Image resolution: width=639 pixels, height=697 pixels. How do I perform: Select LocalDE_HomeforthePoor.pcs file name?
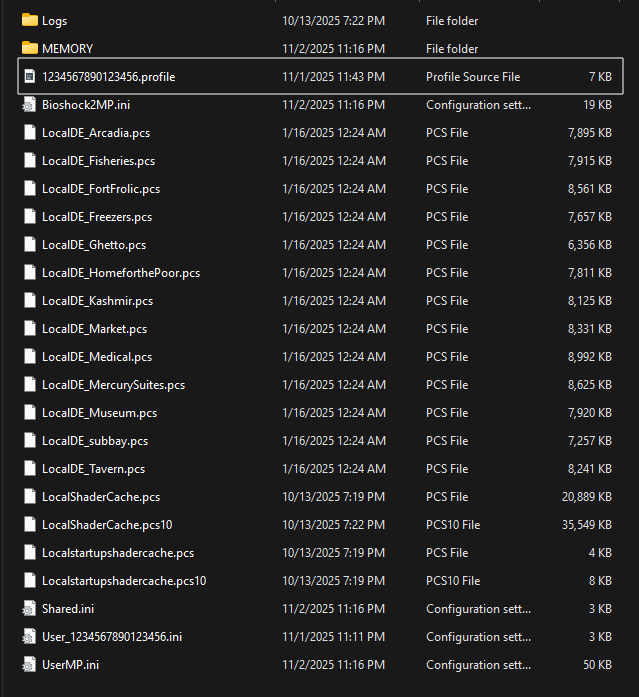click(120, 272)
